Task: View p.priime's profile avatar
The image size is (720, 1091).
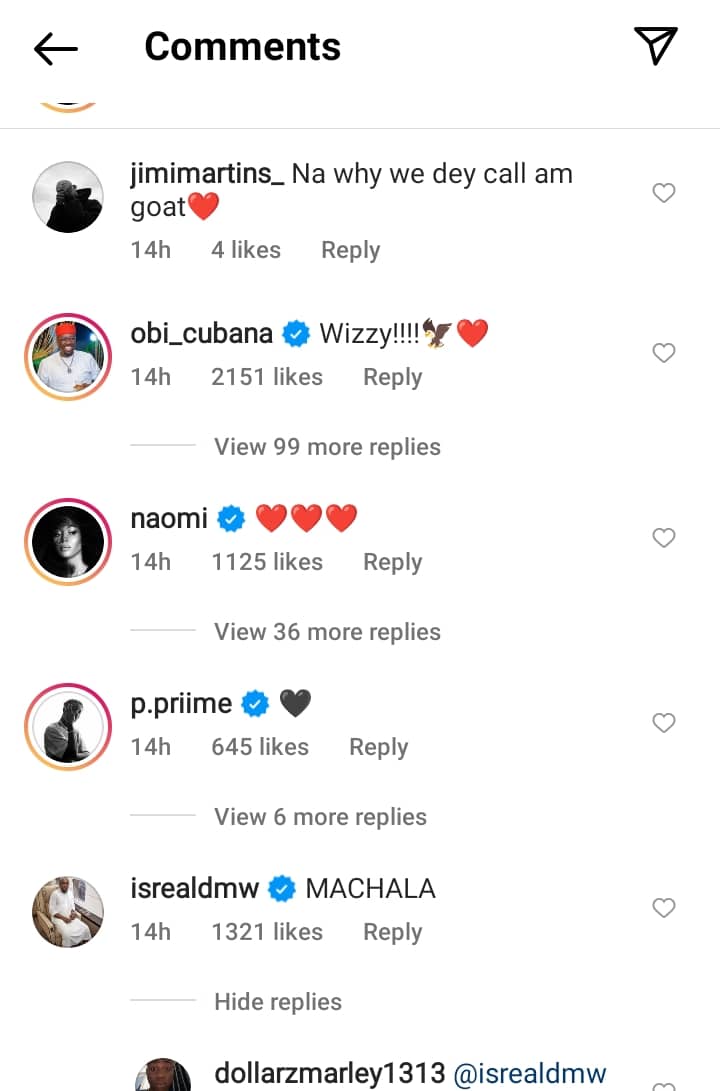Action: coord(68,728)
